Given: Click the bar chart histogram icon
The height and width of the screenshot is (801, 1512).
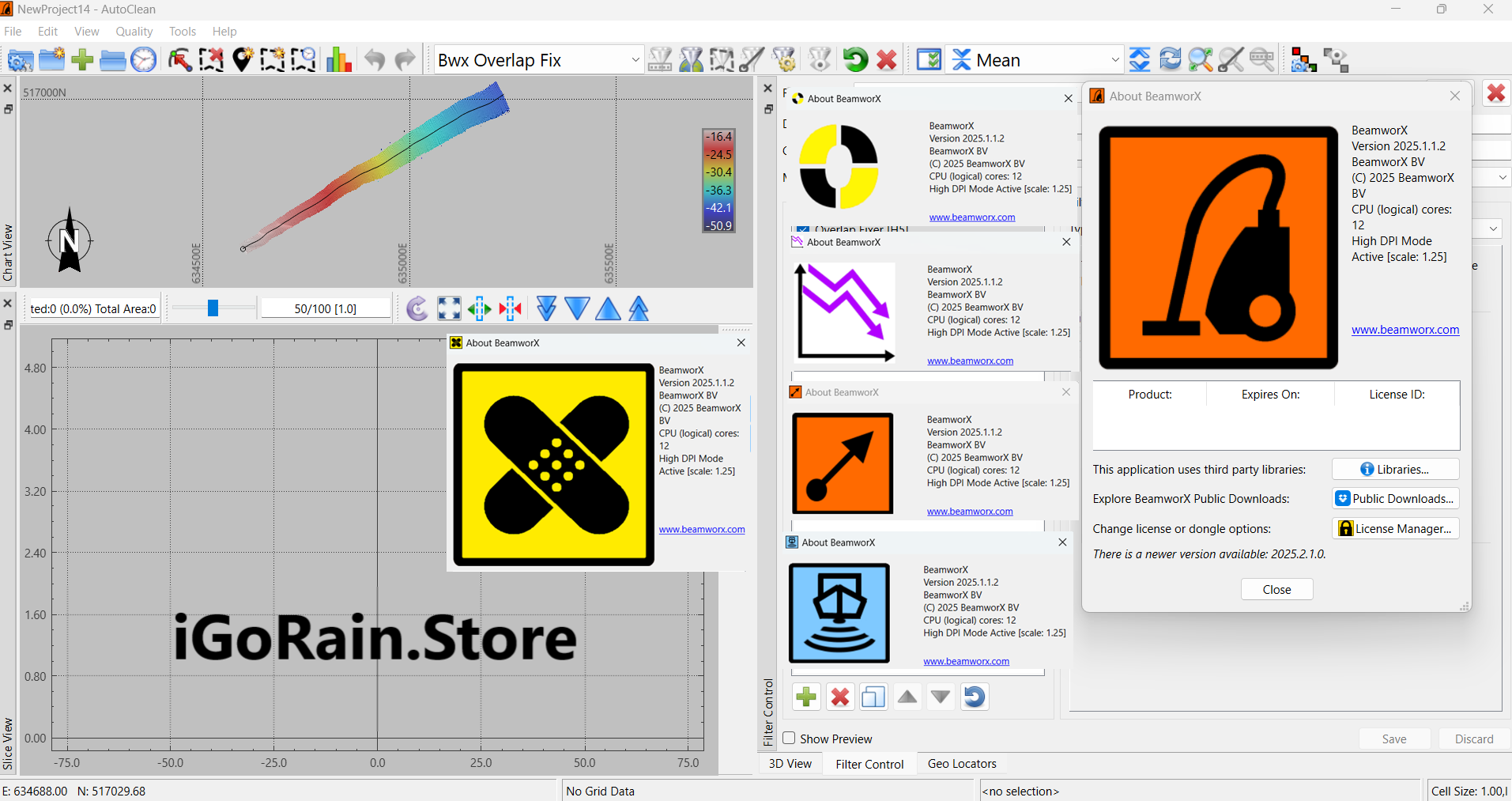Looking at the screenshot, I should (x=338, y=60).
